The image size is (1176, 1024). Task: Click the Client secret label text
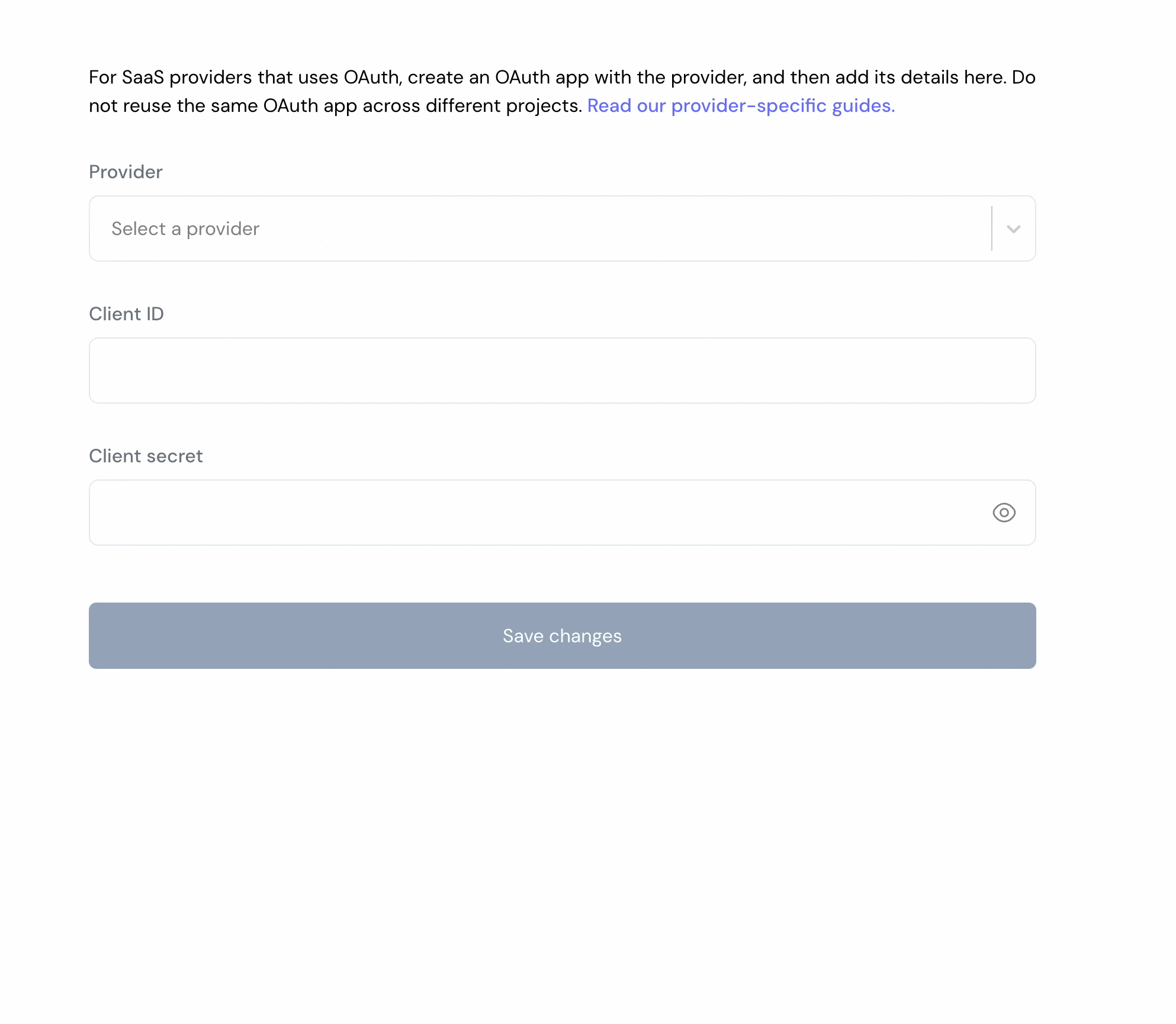tap(146, 456)
